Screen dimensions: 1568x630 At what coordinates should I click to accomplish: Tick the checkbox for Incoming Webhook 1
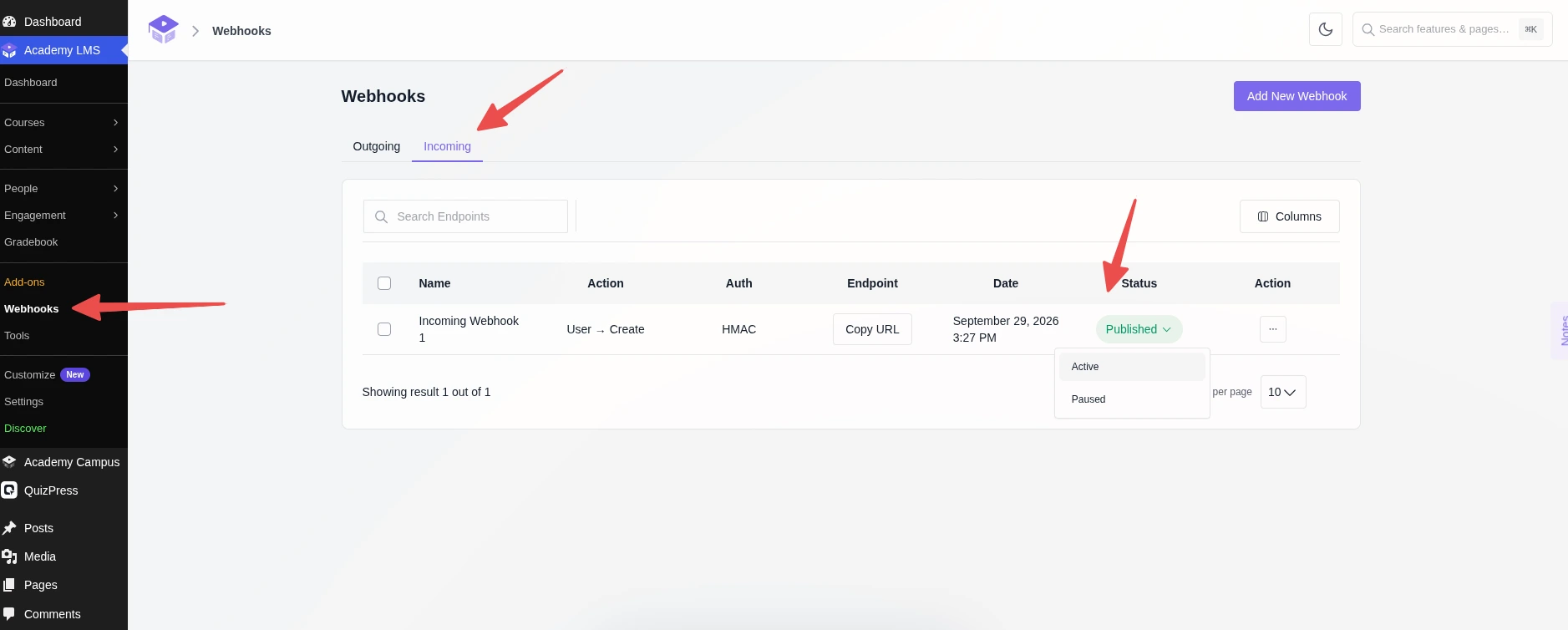pyautogui.click(x=384, y=329)
